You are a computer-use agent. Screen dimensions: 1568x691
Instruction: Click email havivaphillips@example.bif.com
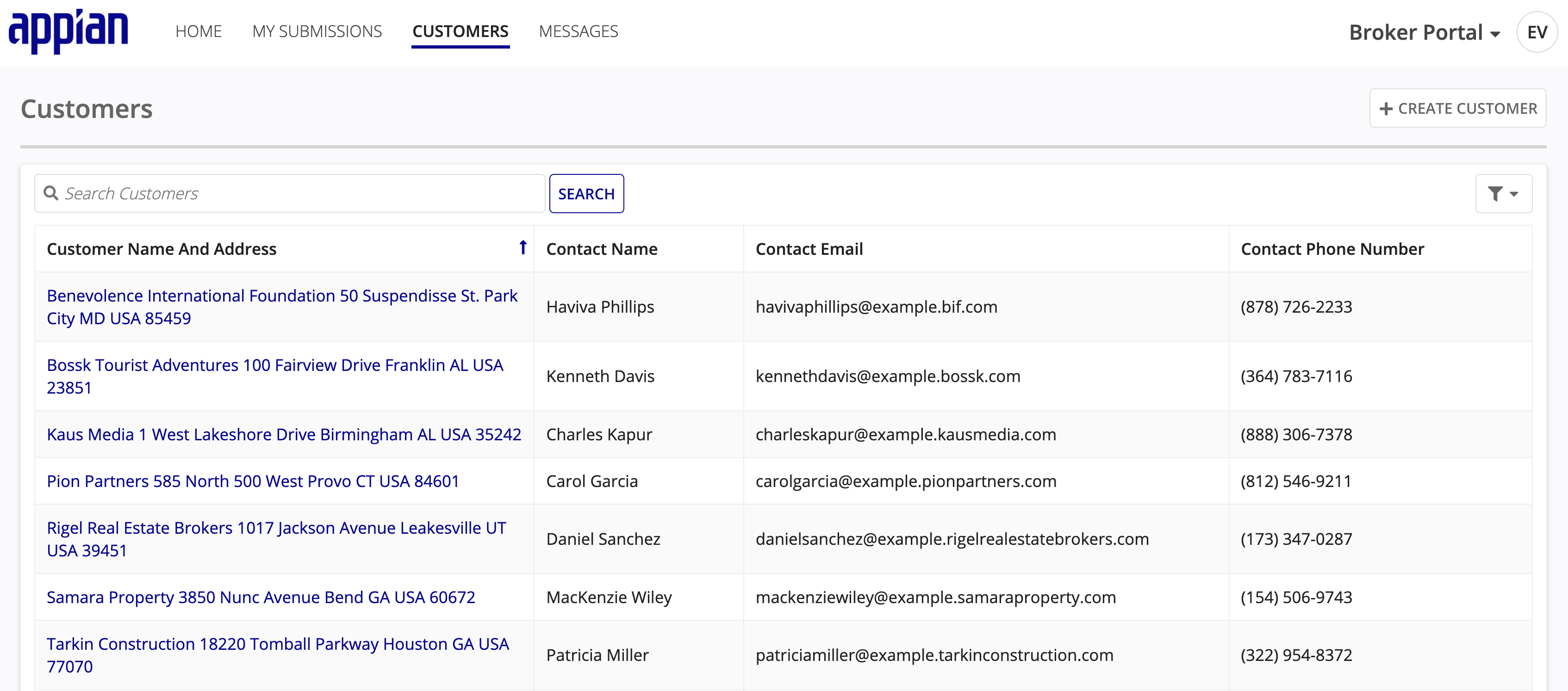876,307
